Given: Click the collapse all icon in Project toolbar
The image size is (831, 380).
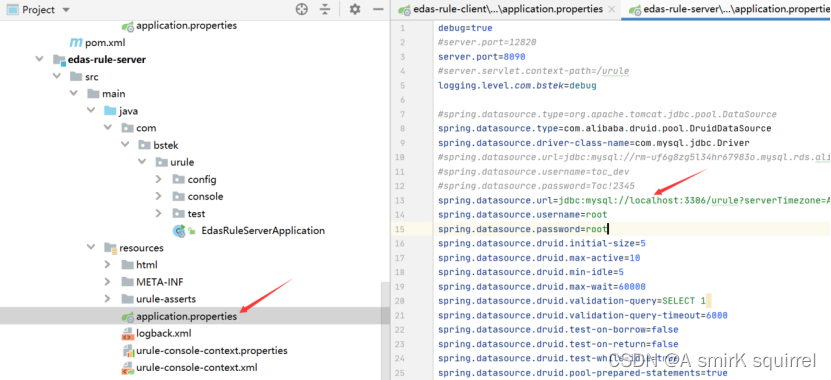Looking at the screenshot, I should click(325, 9).
